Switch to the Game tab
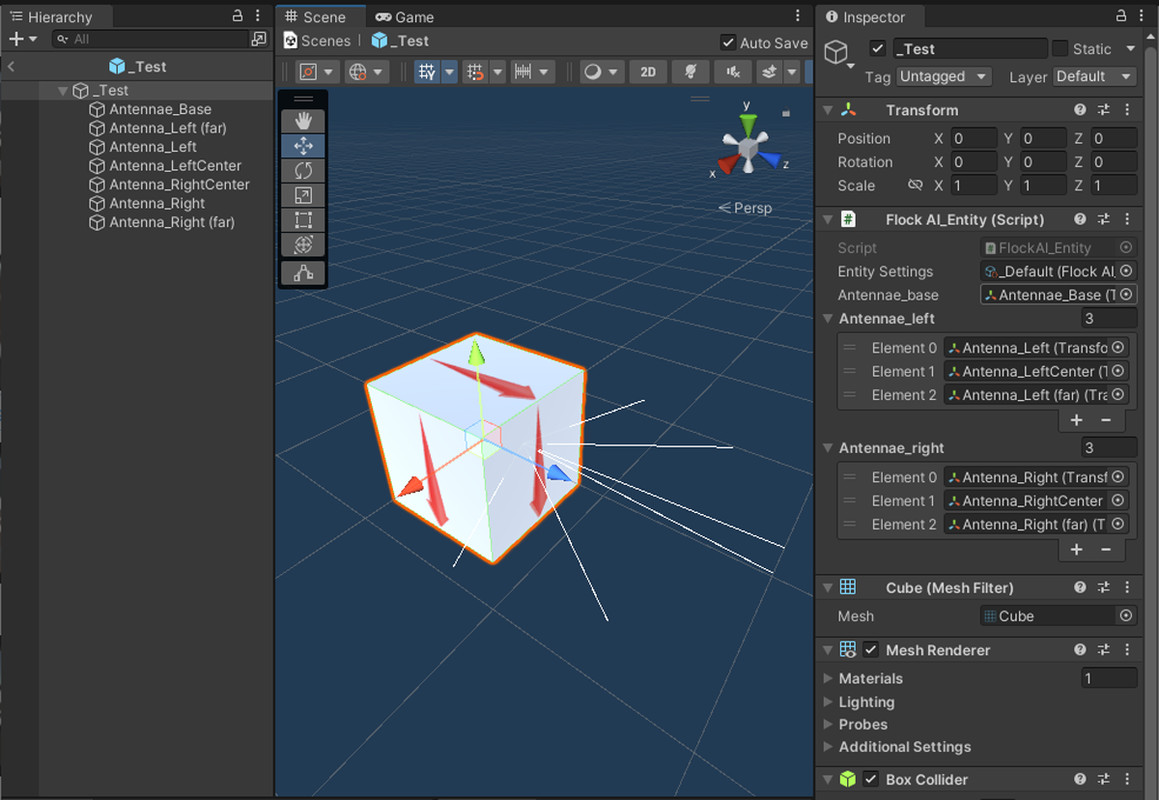The width and height of the screenshot is (1159, 800). point(404,16)
